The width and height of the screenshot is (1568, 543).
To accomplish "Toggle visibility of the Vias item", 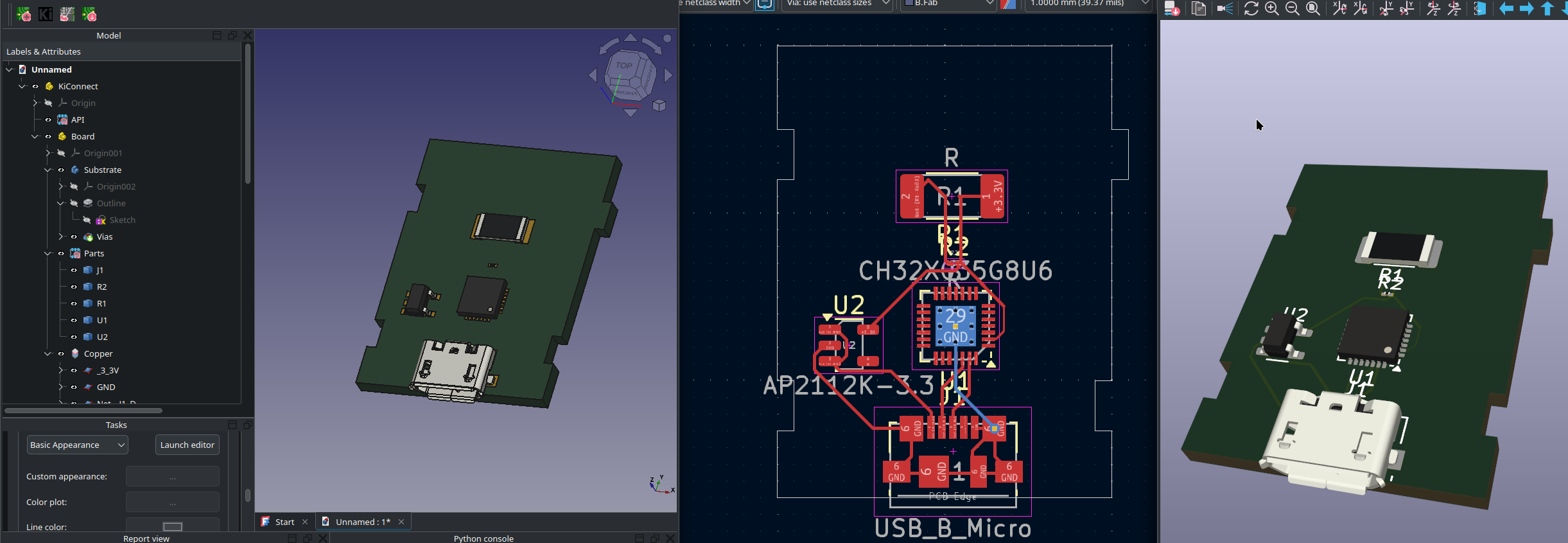I will pos(74,237).
